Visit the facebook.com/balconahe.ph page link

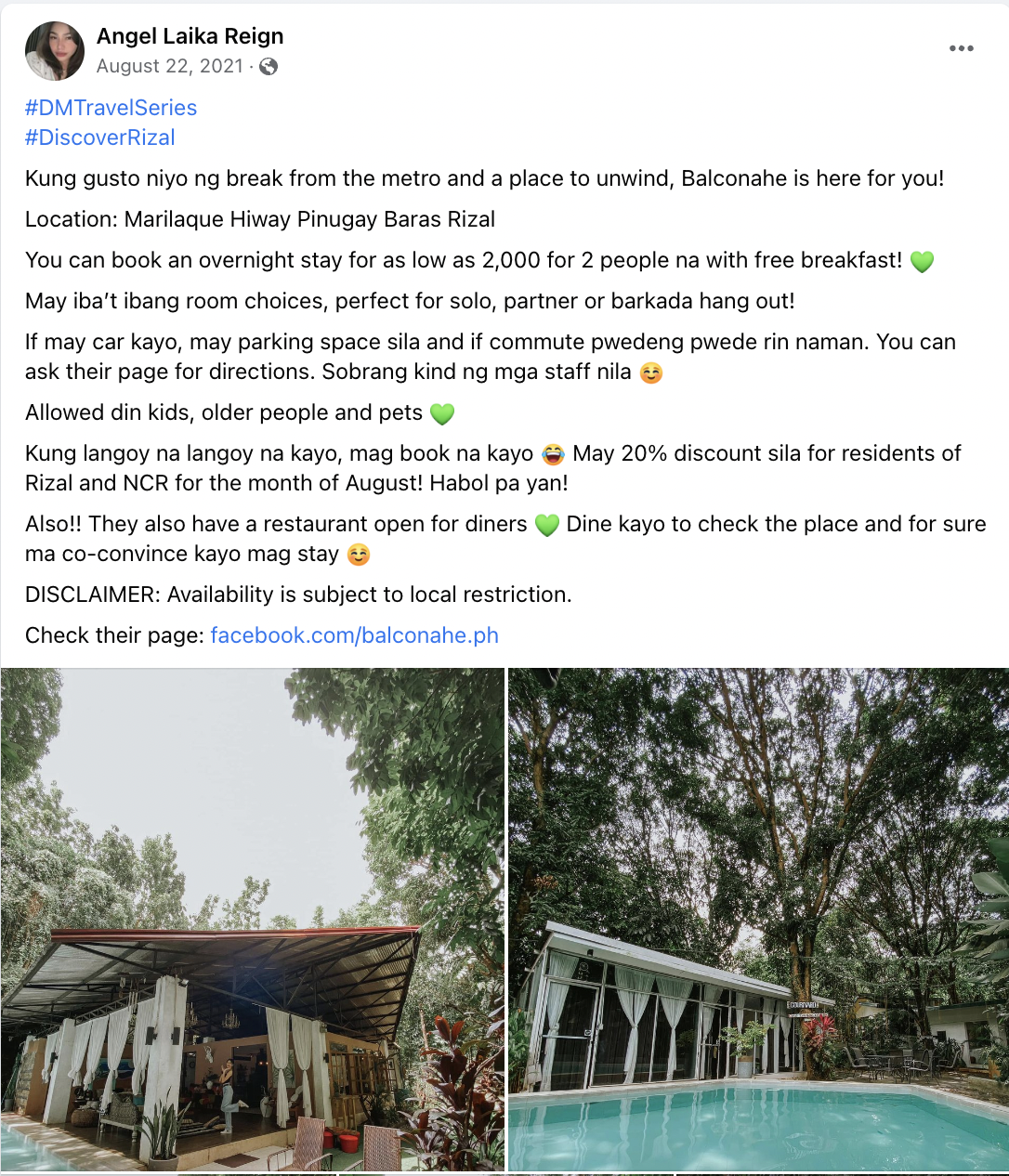354,635
